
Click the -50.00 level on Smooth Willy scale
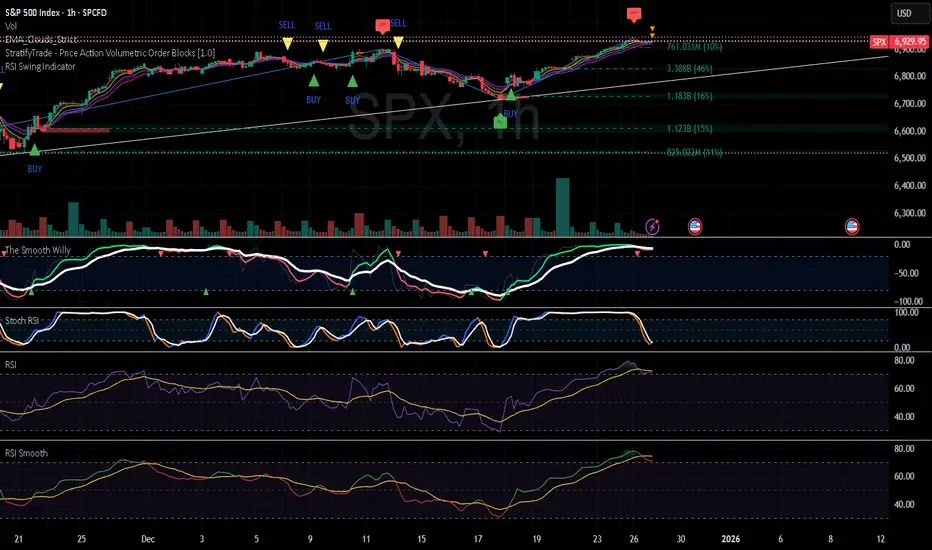point(905,273)
